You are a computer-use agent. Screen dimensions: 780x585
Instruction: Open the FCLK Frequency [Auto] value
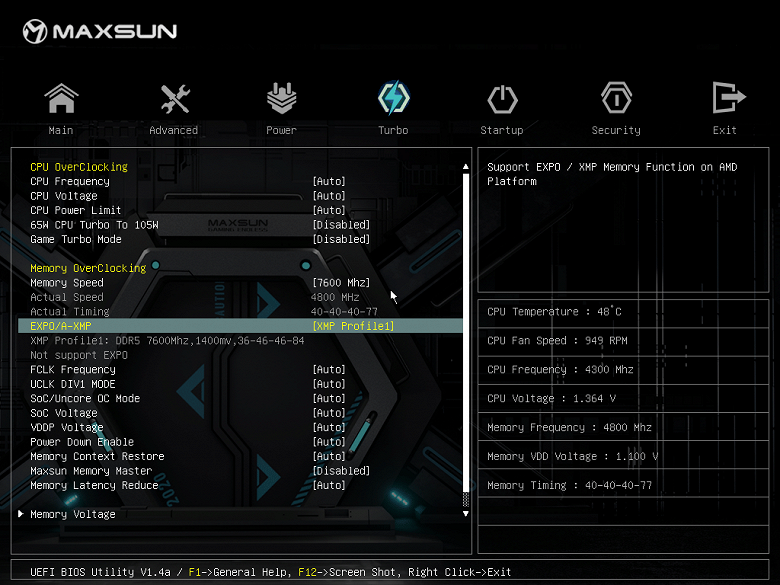pos(329,370)
